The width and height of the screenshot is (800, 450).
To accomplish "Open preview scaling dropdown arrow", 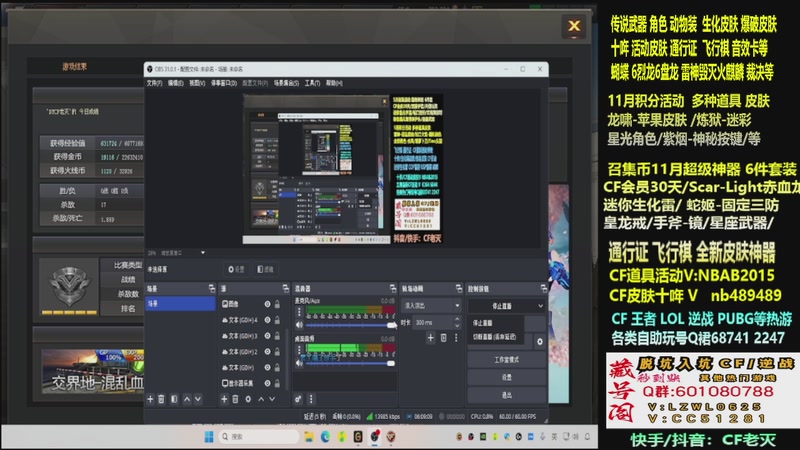I will 203,253.
